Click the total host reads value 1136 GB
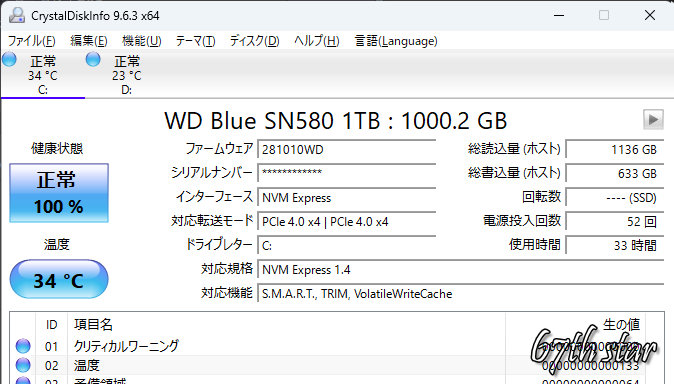The image size is (674, 384). pos(615,149)
